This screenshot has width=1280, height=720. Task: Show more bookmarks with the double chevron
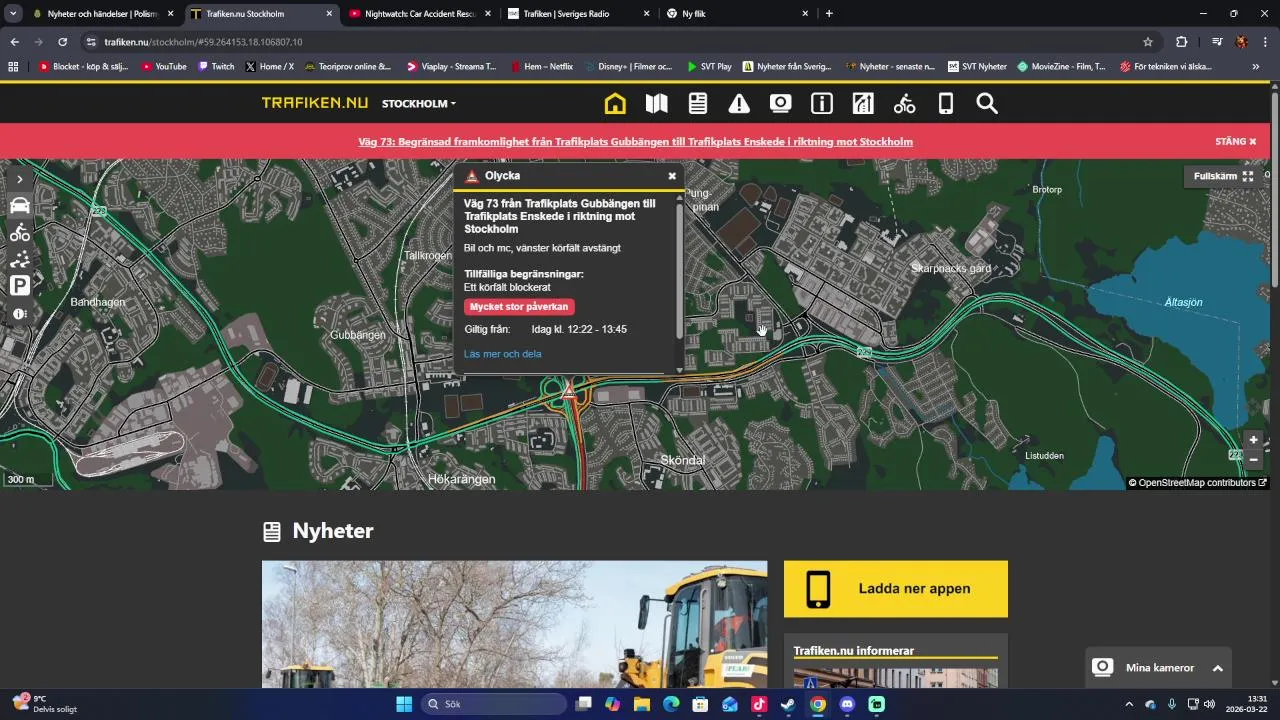1256,67
